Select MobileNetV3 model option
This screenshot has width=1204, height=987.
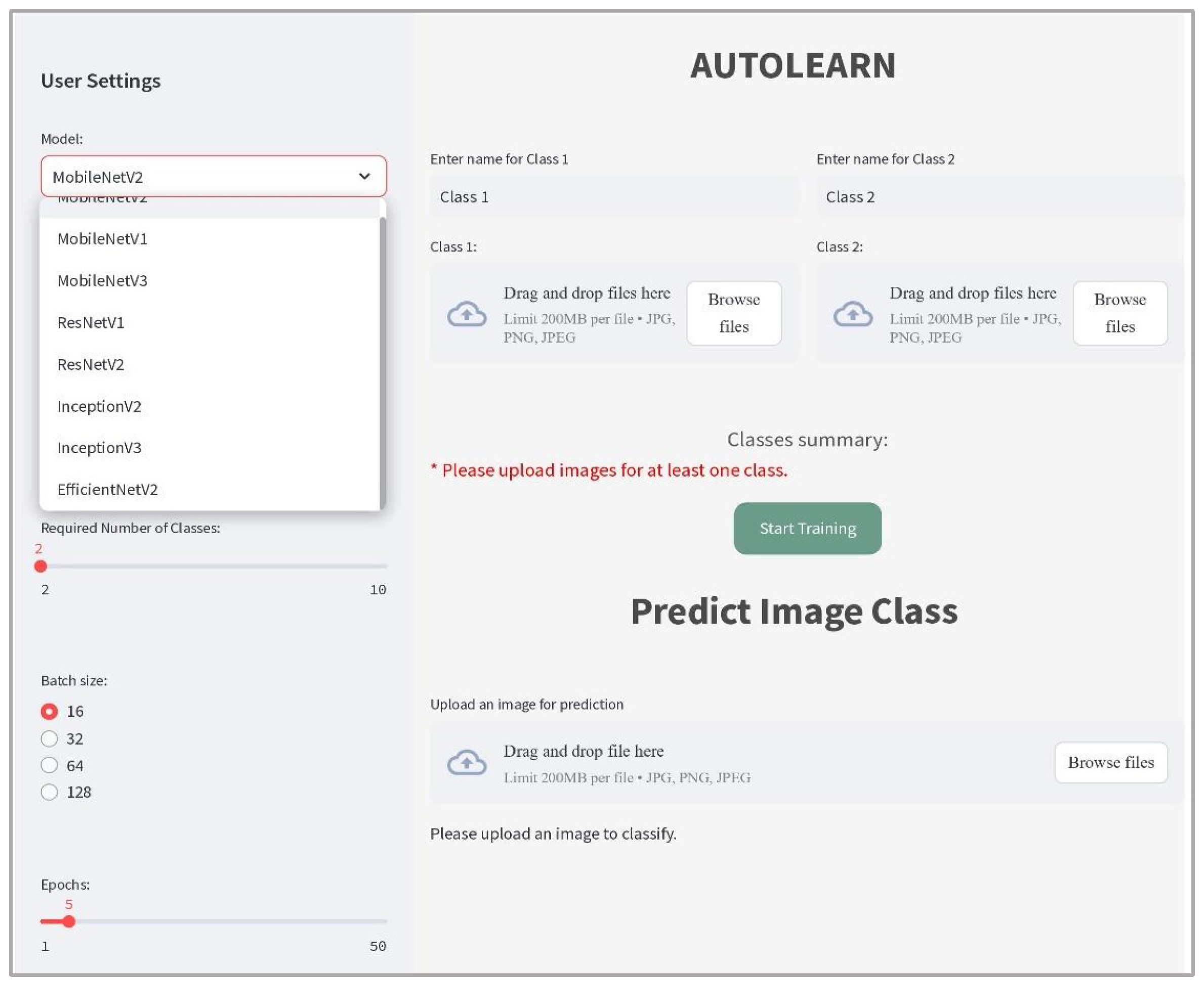[x=102, y=280]
